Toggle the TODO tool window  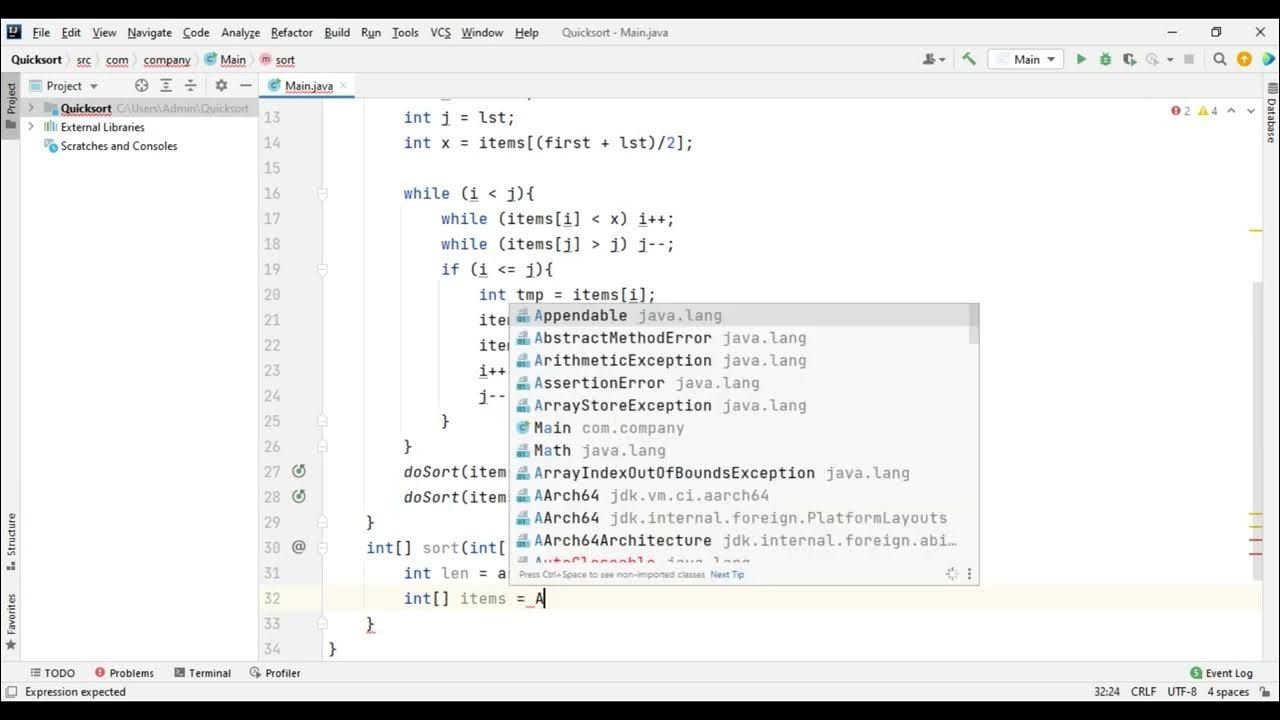(53, 673)
